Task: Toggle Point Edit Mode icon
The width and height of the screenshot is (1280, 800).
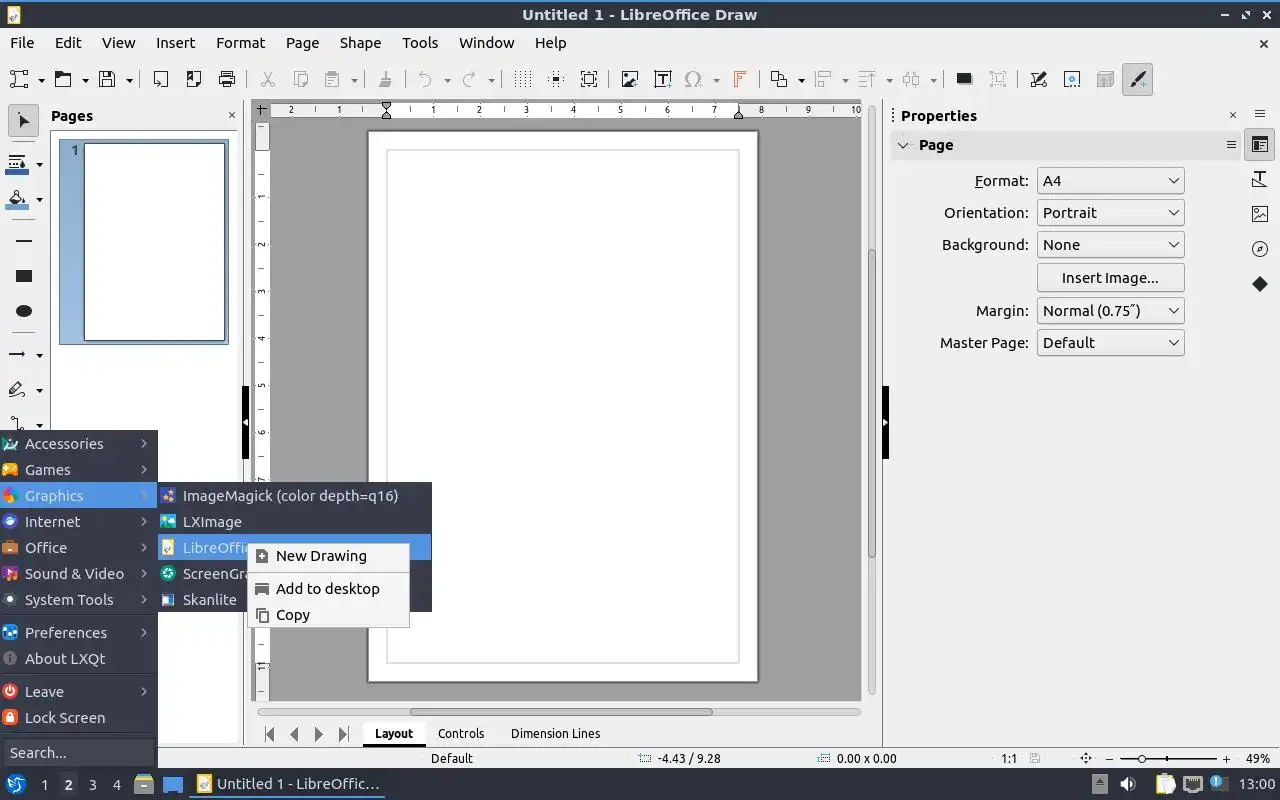Action: click(1038, 79)
